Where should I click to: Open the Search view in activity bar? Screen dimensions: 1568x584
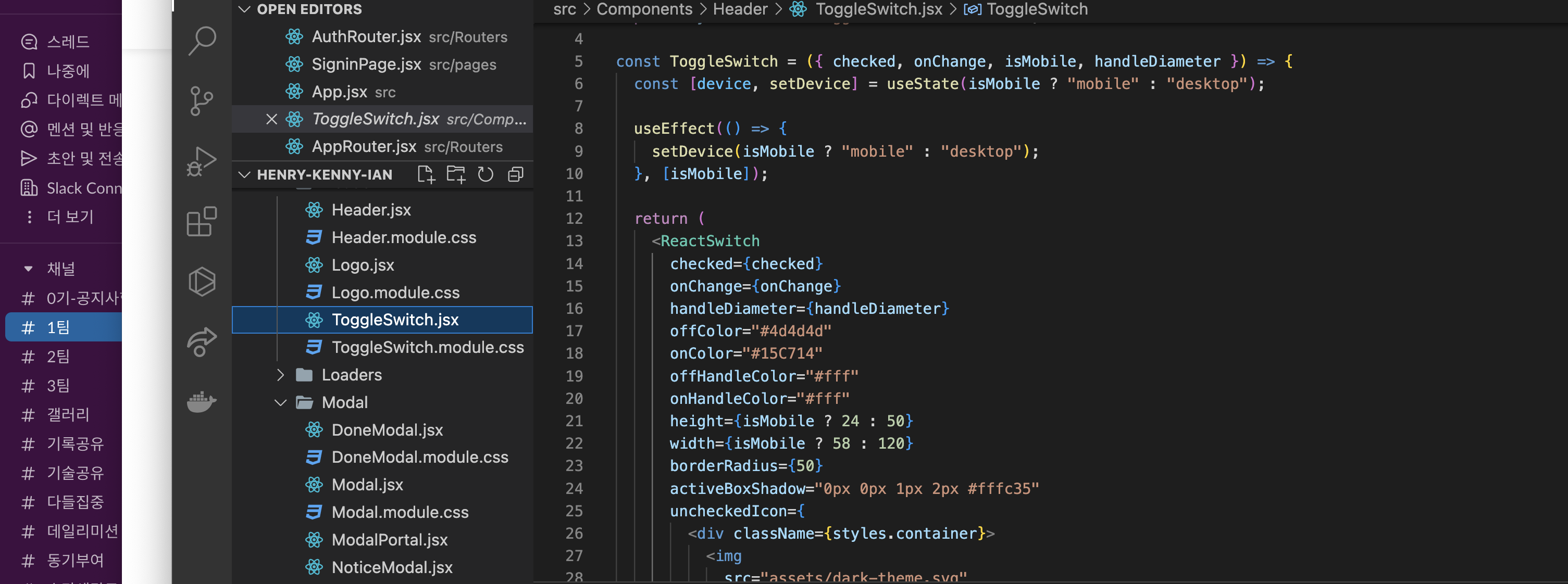tap(202, 41)
